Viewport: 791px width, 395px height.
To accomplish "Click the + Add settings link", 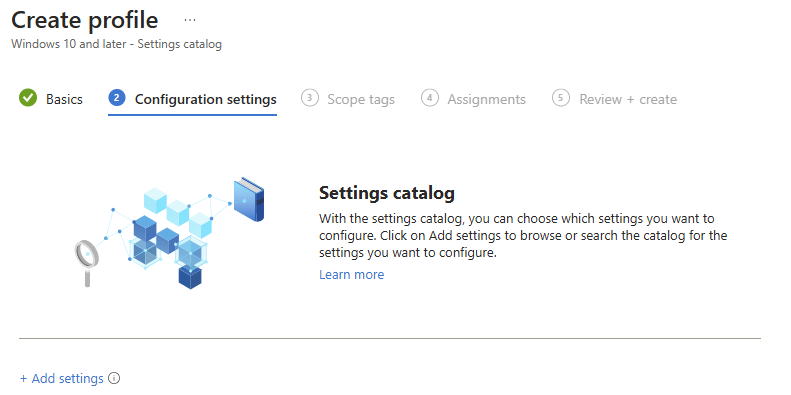I will coord(62,378).
